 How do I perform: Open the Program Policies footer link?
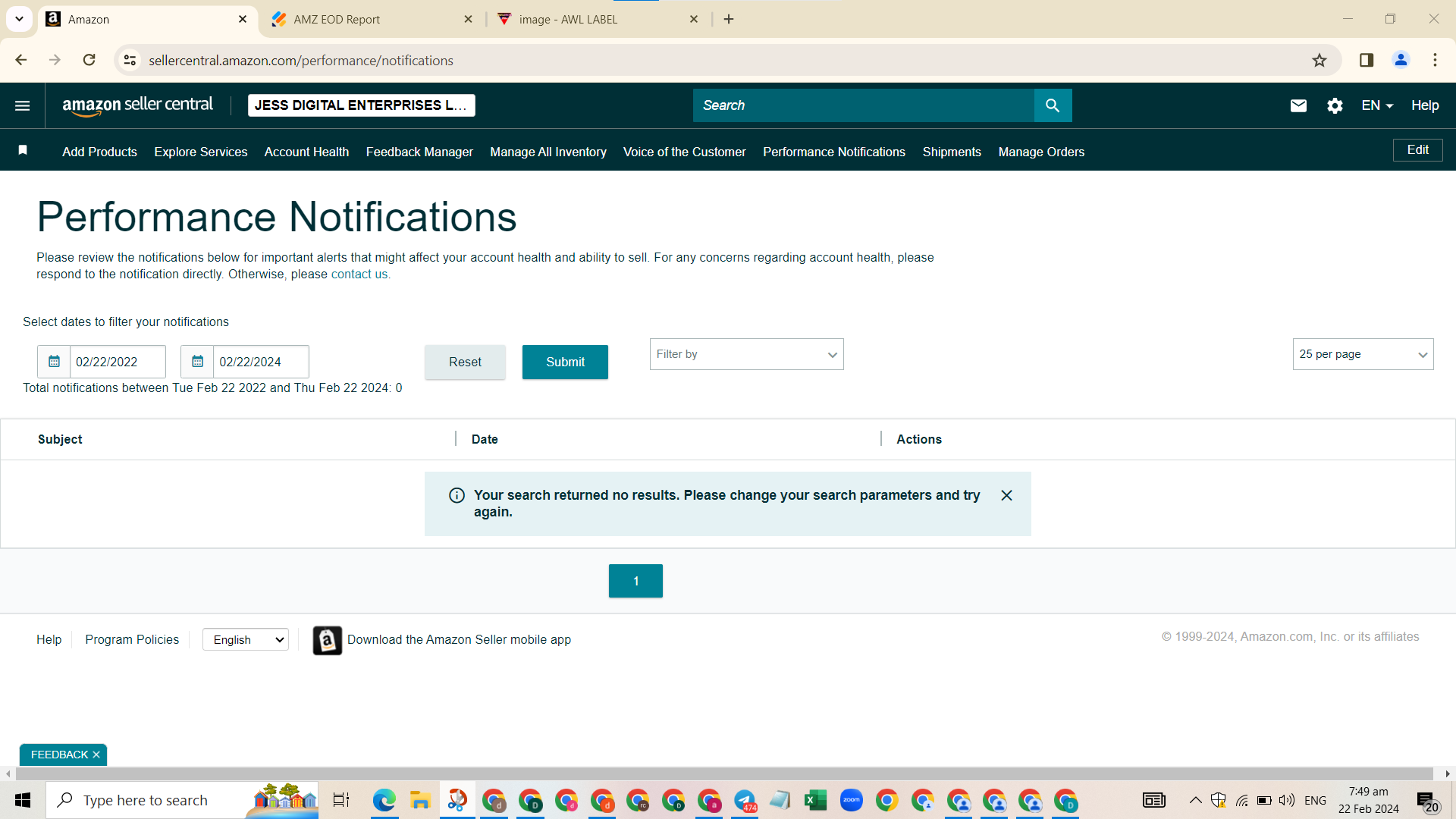[132, 639]
